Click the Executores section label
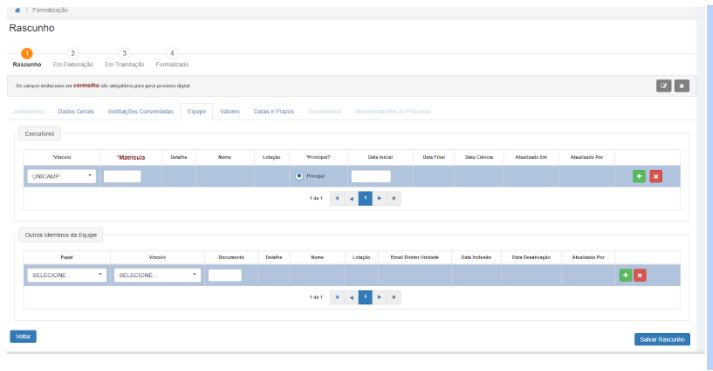The width and height of the screenshot is (713, 371). [x=40, y=134]
